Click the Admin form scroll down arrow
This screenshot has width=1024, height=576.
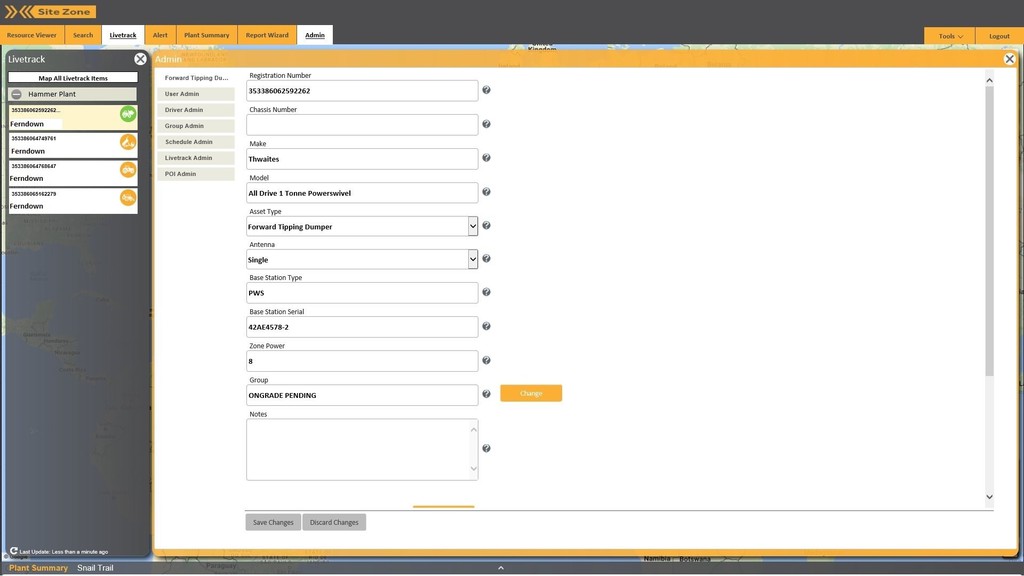[989, 497]
